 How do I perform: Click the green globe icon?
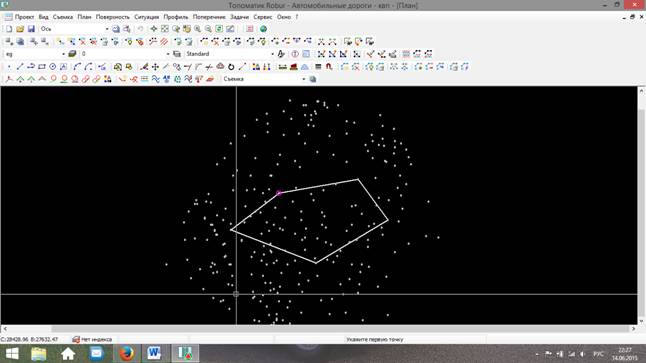(x=263, y=29)
